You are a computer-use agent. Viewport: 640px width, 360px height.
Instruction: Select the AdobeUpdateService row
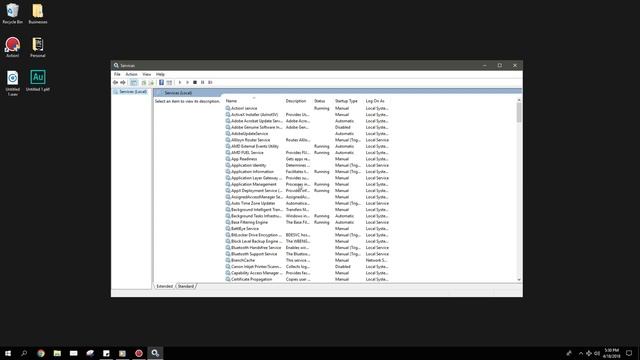[307, 133]
